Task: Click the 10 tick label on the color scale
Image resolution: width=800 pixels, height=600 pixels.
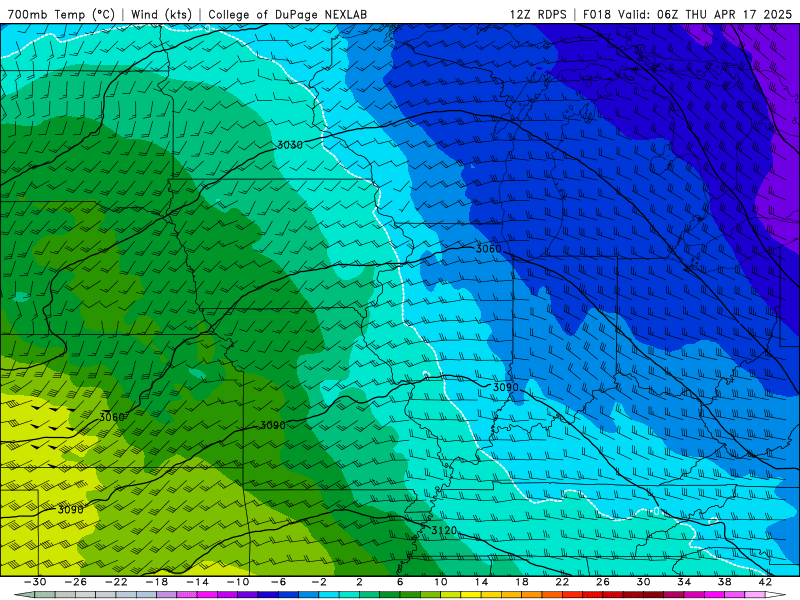Action: [440, 582]
